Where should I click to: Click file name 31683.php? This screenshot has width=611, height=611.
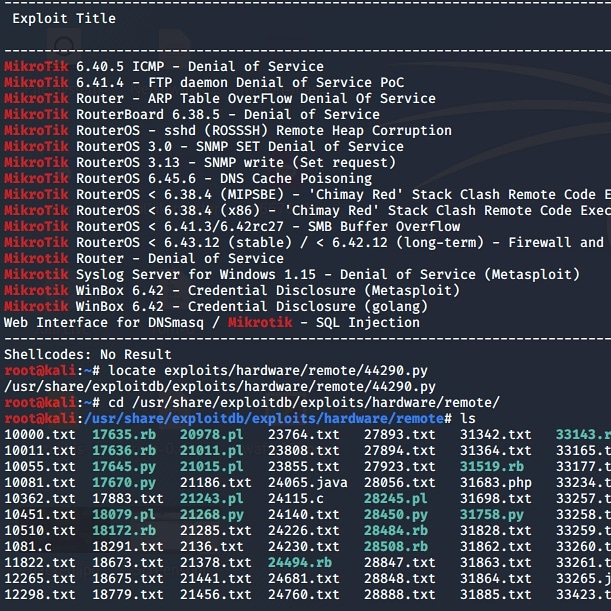coord(495,482)
